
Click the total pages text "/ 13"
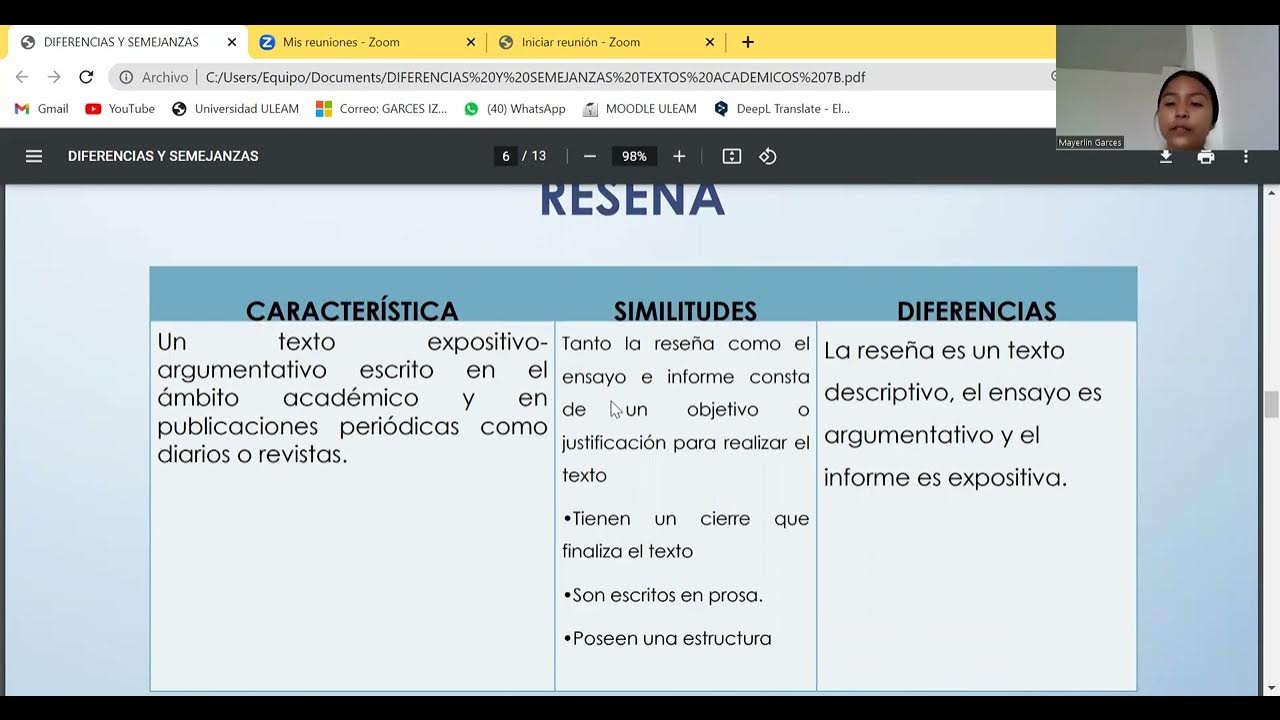click(534, 156)
